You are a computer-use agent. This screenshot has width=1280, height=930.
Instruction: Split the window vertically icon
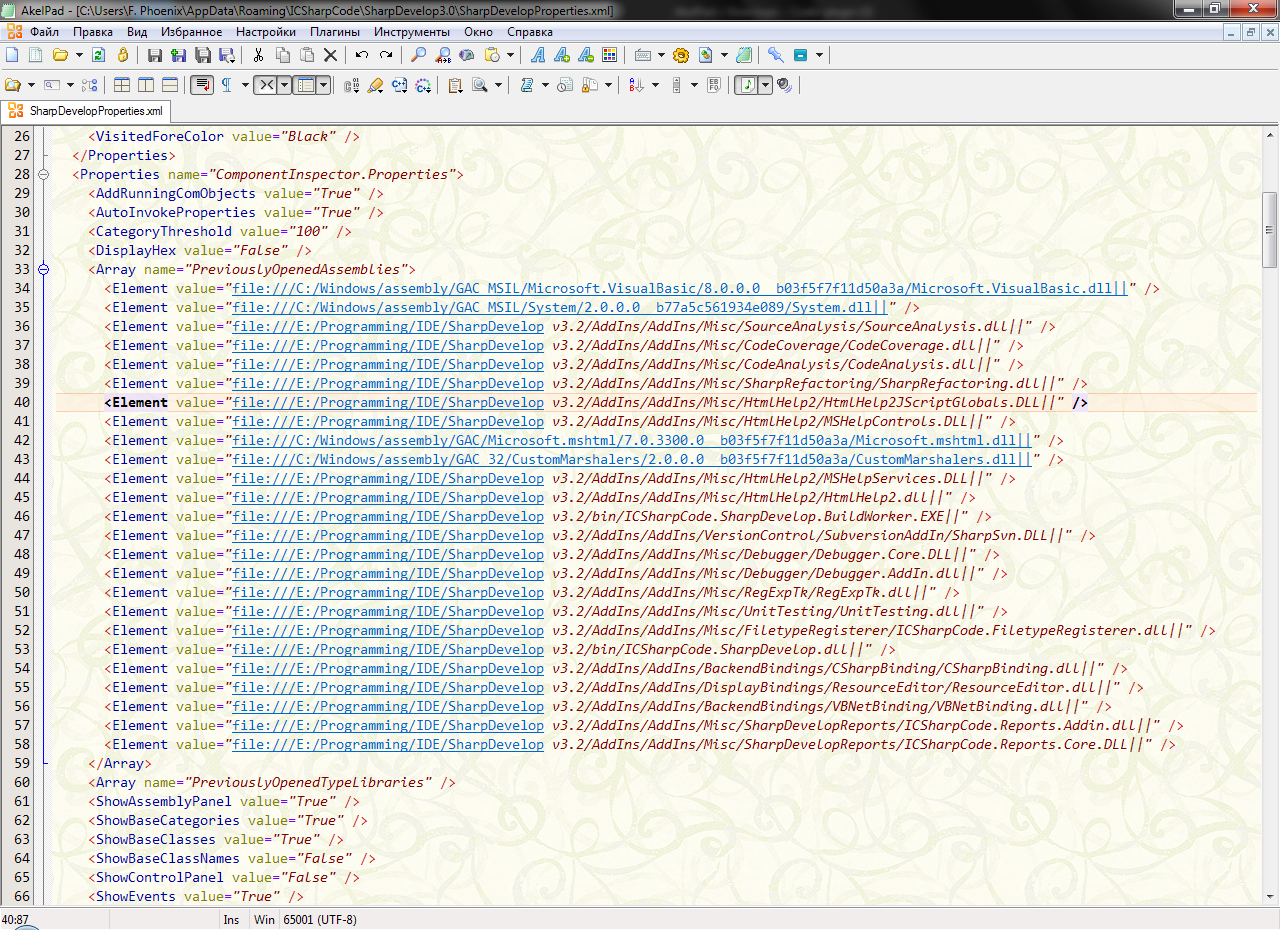pyautogui.click(x=146, y=85)
